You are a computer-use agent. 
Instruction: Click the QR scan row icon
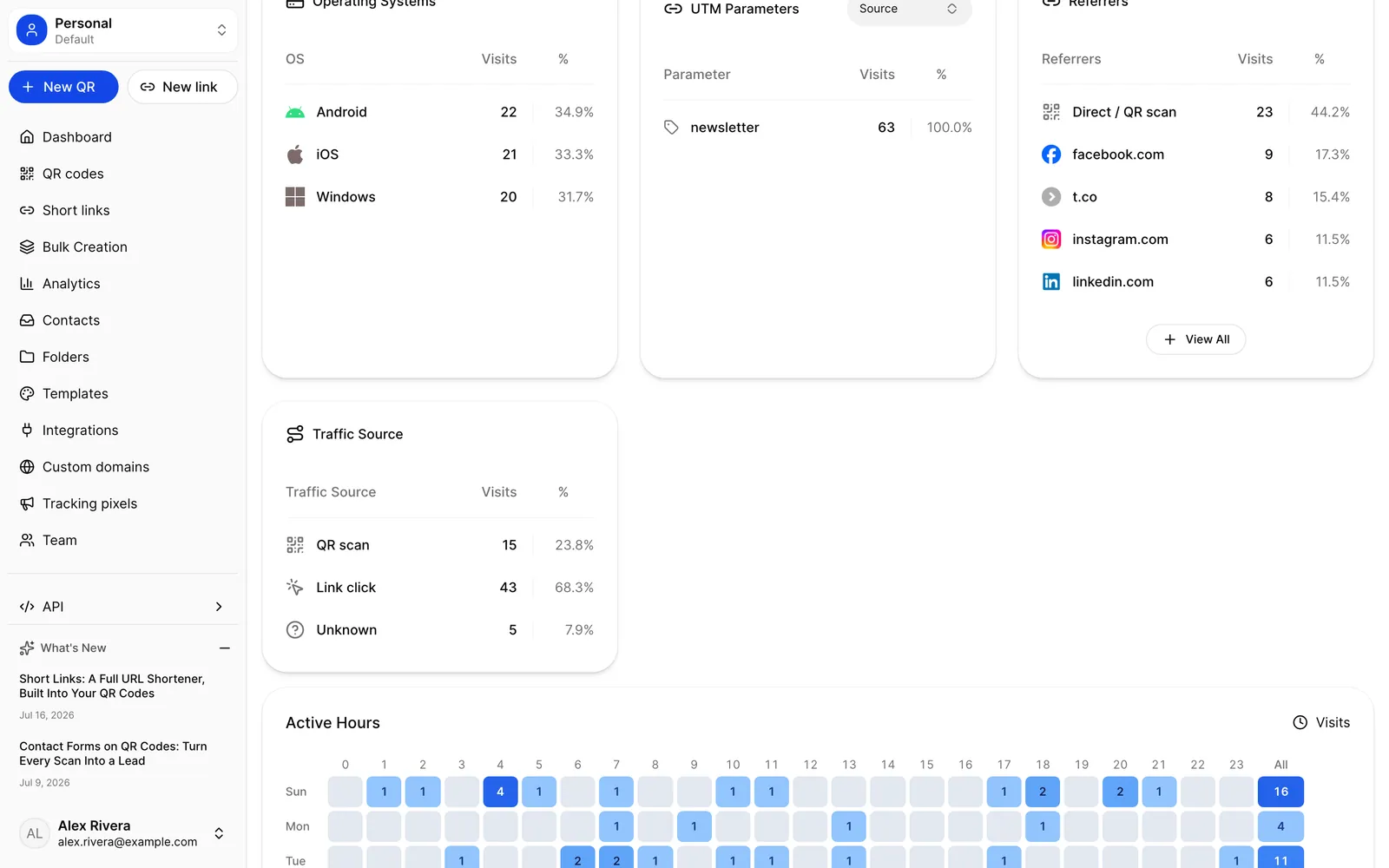[x=295, y=545]
